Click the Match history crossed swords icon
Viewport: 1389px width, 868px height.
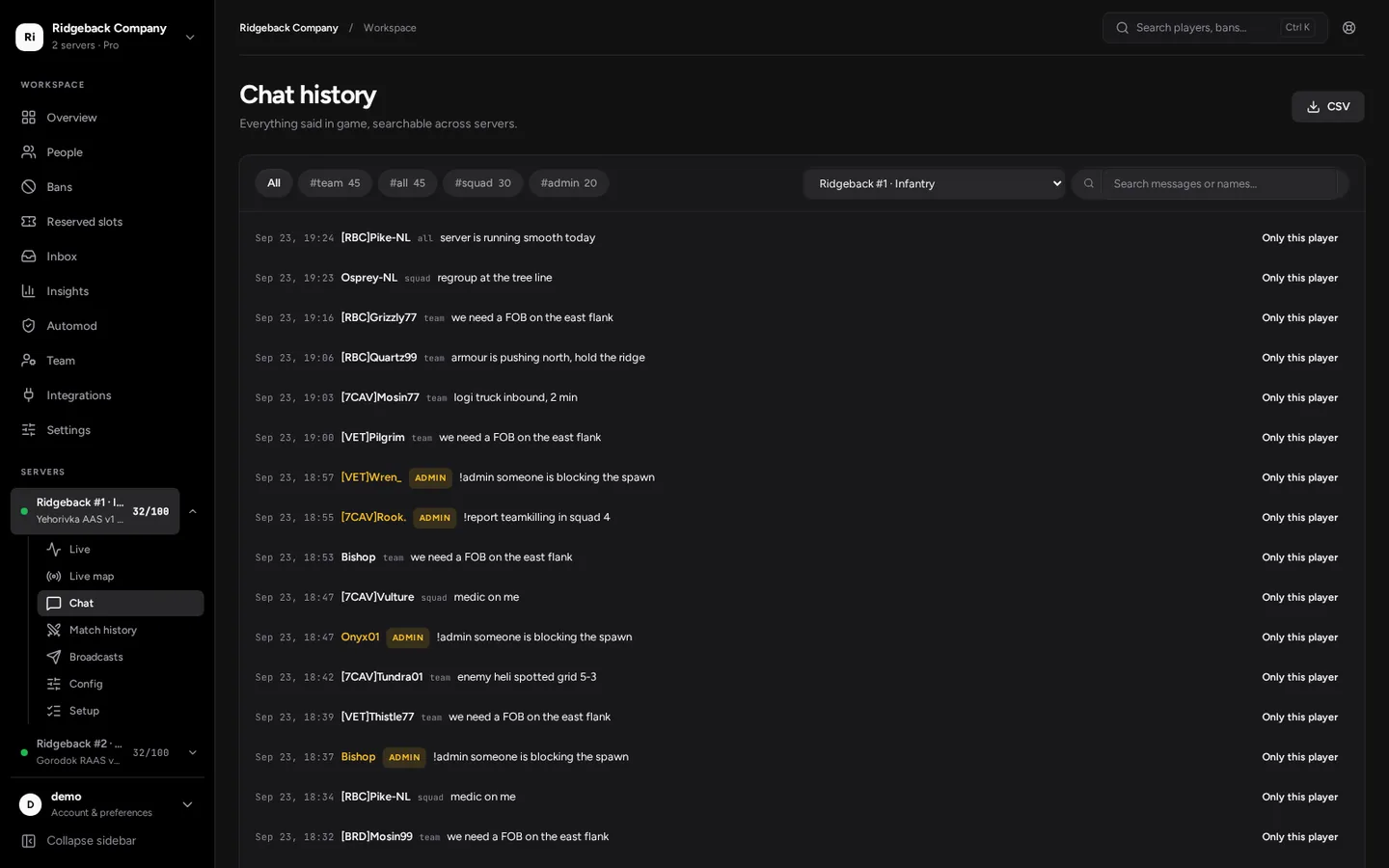[54, 631]
